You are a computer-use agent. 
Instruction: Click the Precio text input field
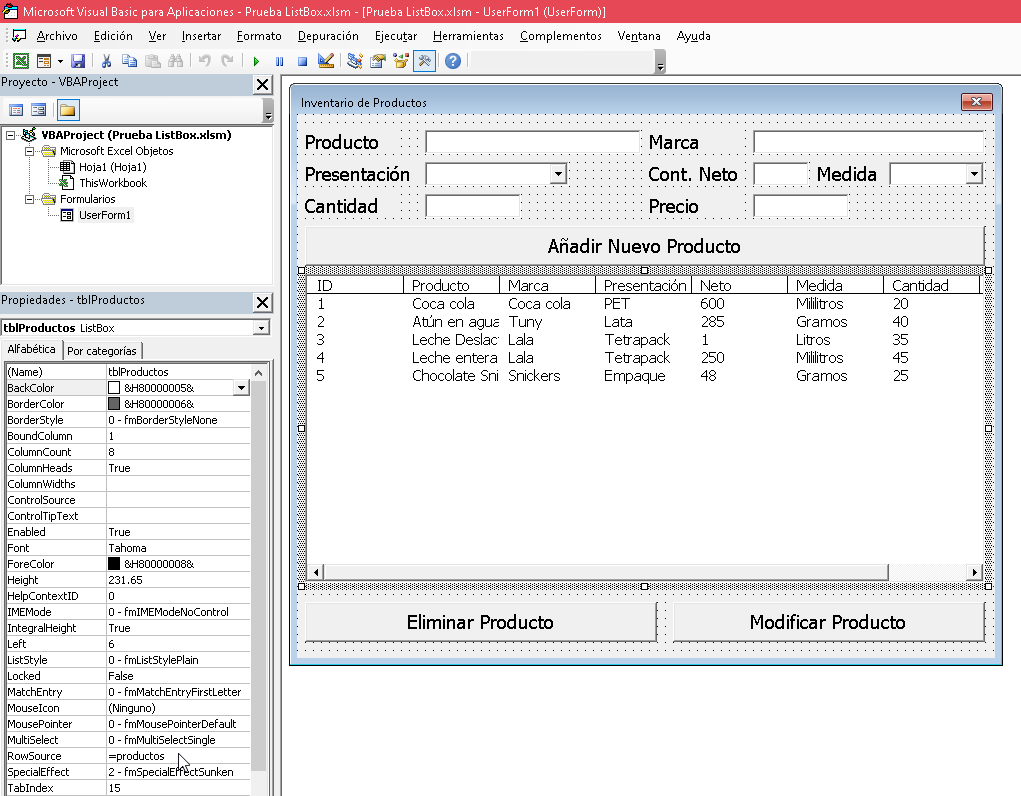pyautogui.click(x=801, y=206)
